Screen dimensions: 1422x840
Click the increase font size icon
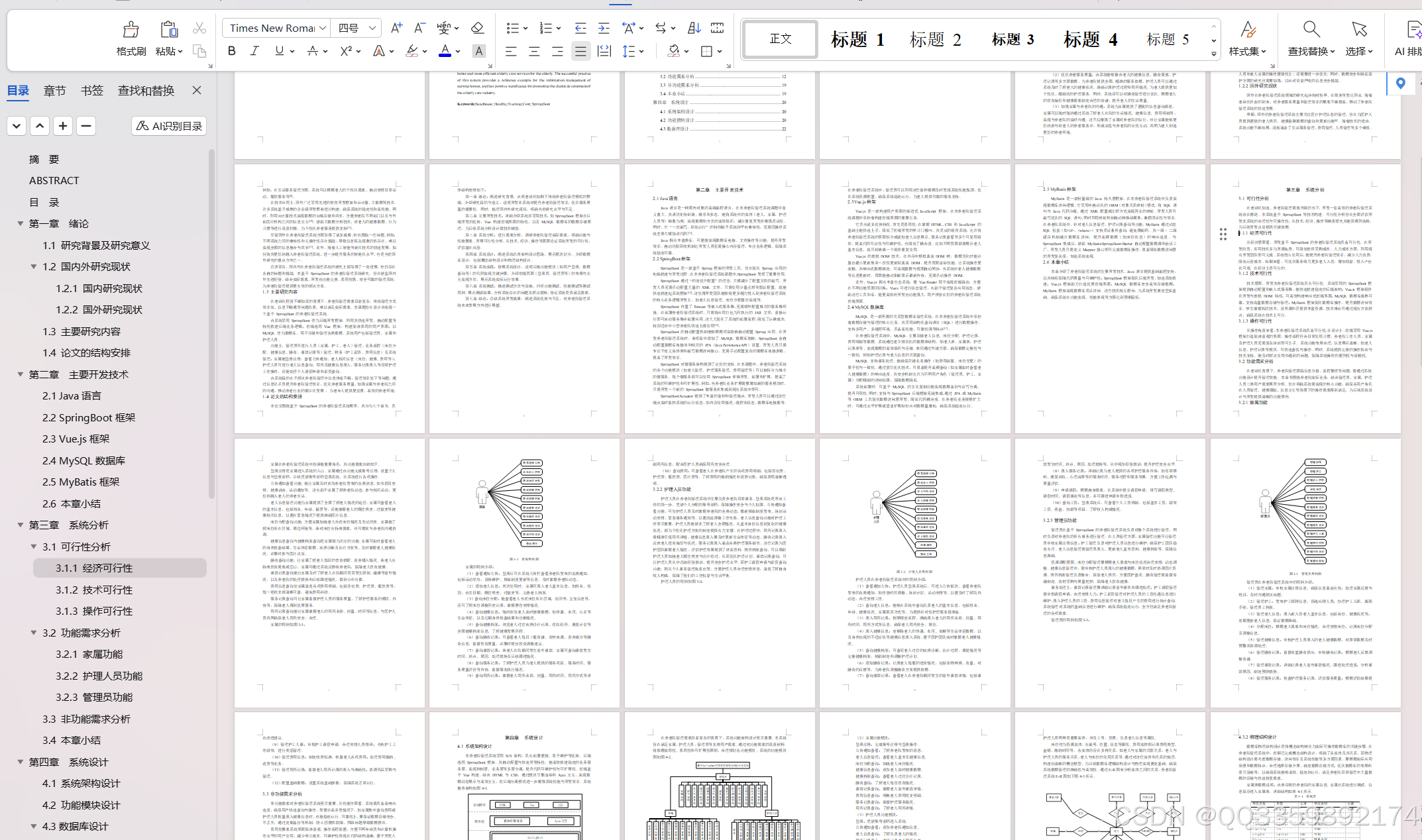[396, 28]
